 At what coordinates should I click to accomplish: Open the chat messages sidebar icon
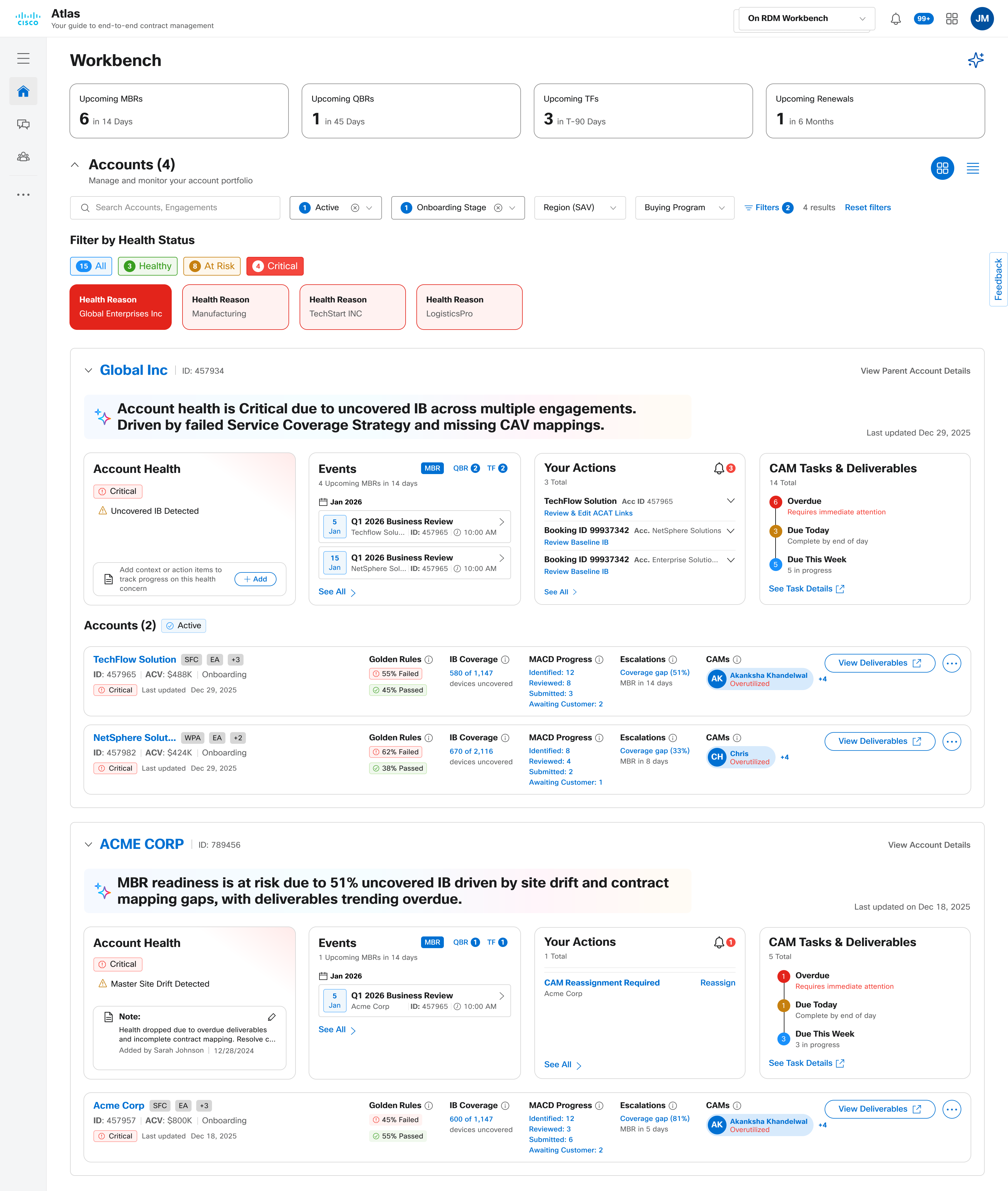[23, 125]
